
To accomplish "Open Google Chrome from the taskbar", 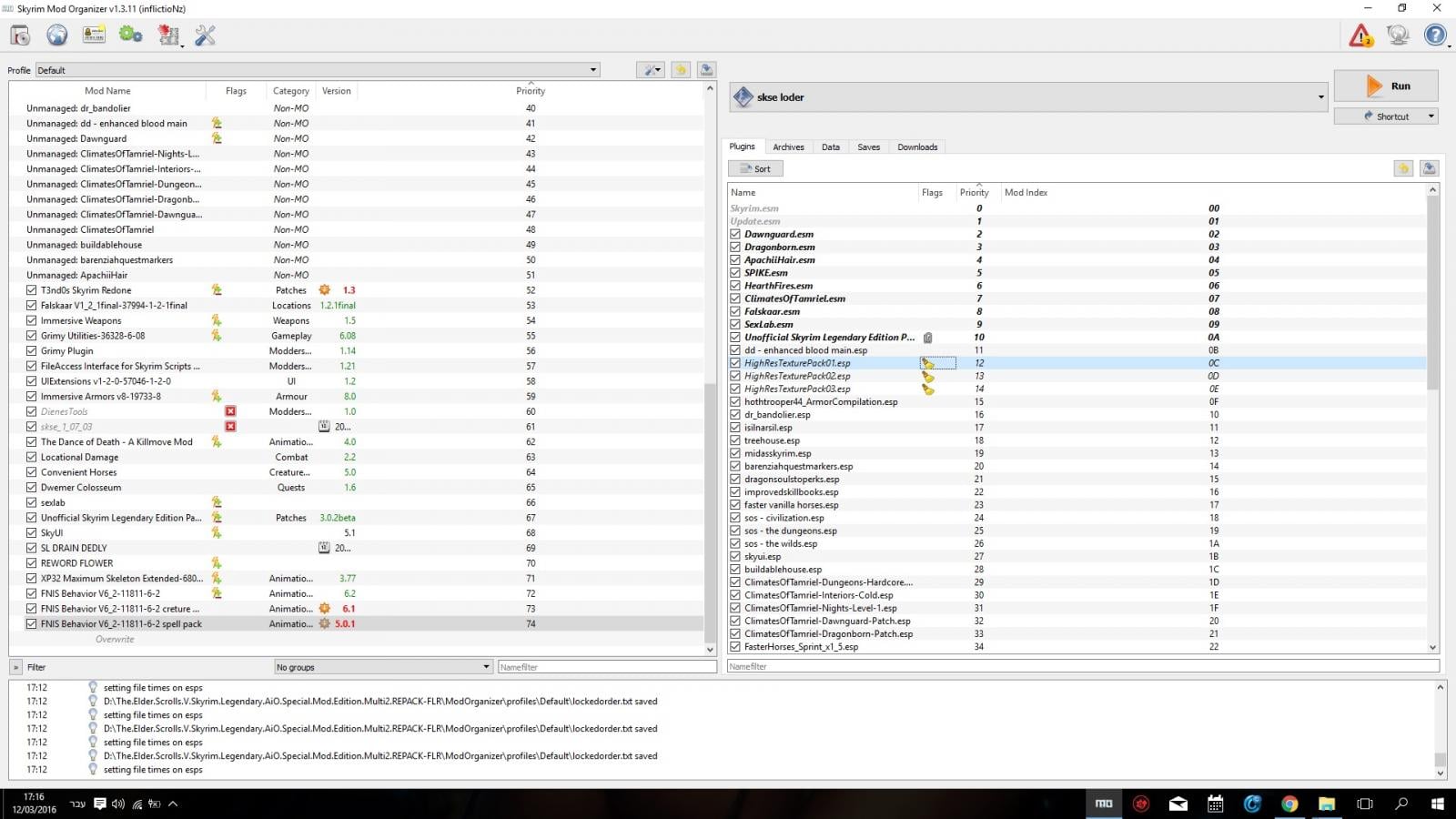I will (1289, 804).
